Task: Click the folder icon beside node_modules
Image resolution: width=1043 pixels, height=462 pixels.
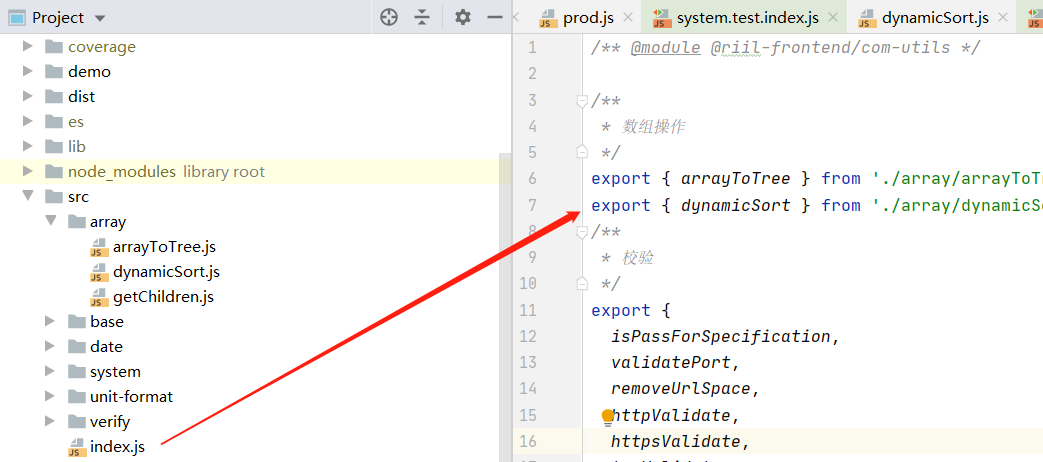Action: (54, 172)
